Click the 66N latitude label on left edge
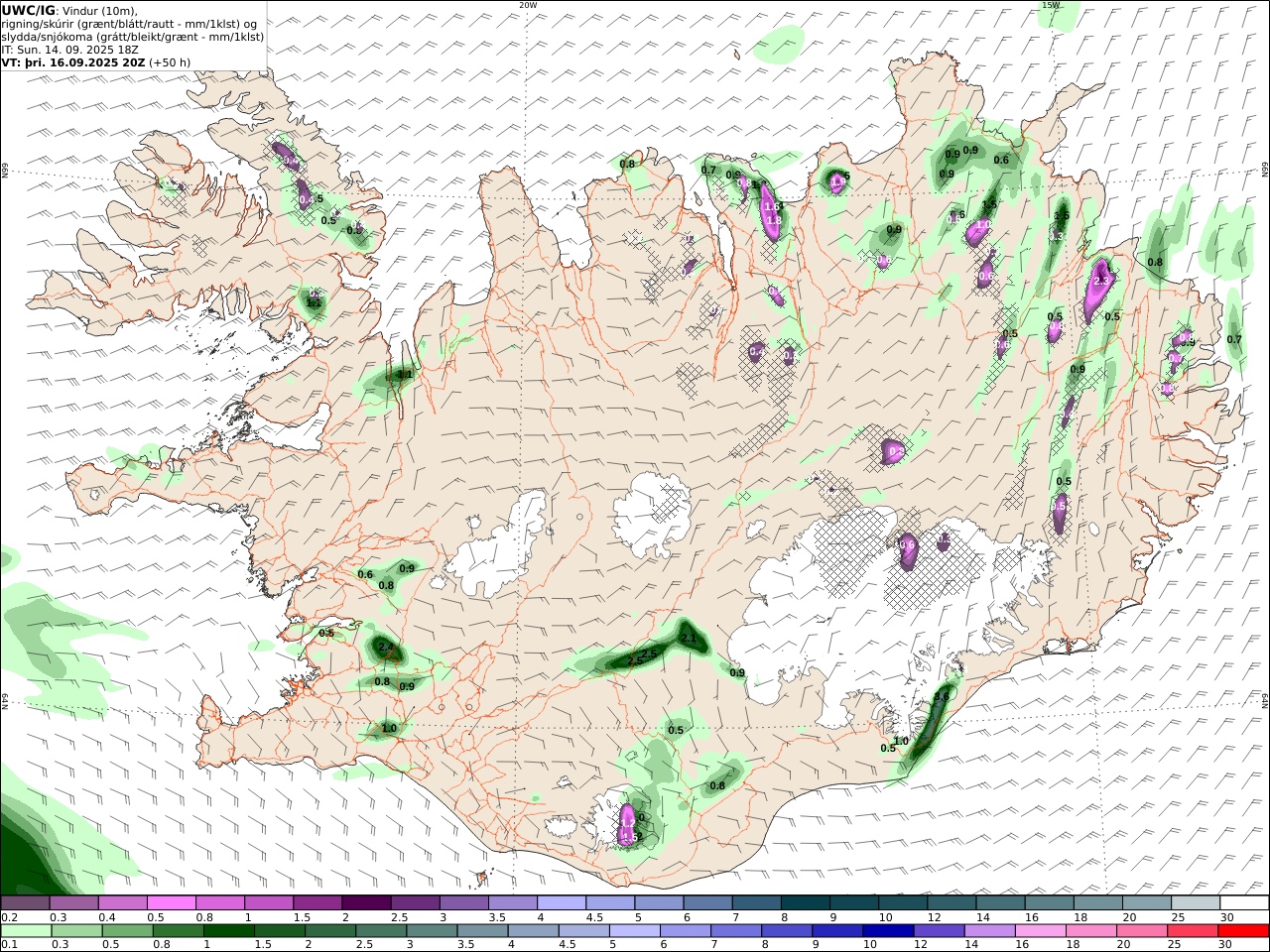Viewport: 1270px width, 952px height. pos(5,171)
